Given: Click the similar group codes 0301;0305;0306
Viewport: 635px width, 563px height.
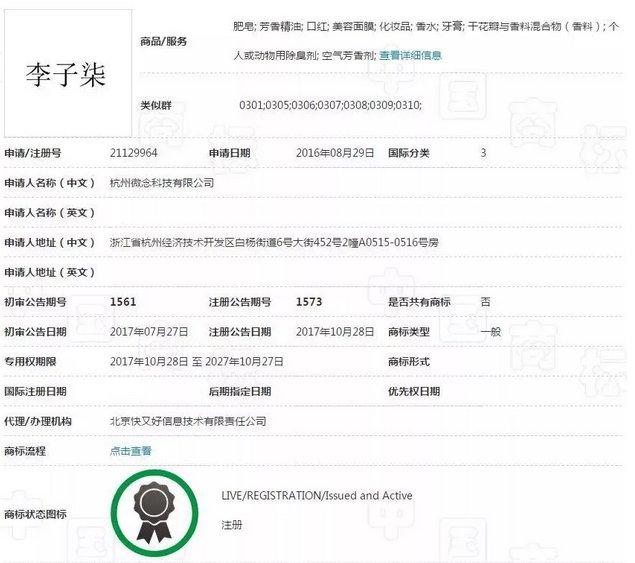Looking at the screenshot, I should click(x=330, y=105).
